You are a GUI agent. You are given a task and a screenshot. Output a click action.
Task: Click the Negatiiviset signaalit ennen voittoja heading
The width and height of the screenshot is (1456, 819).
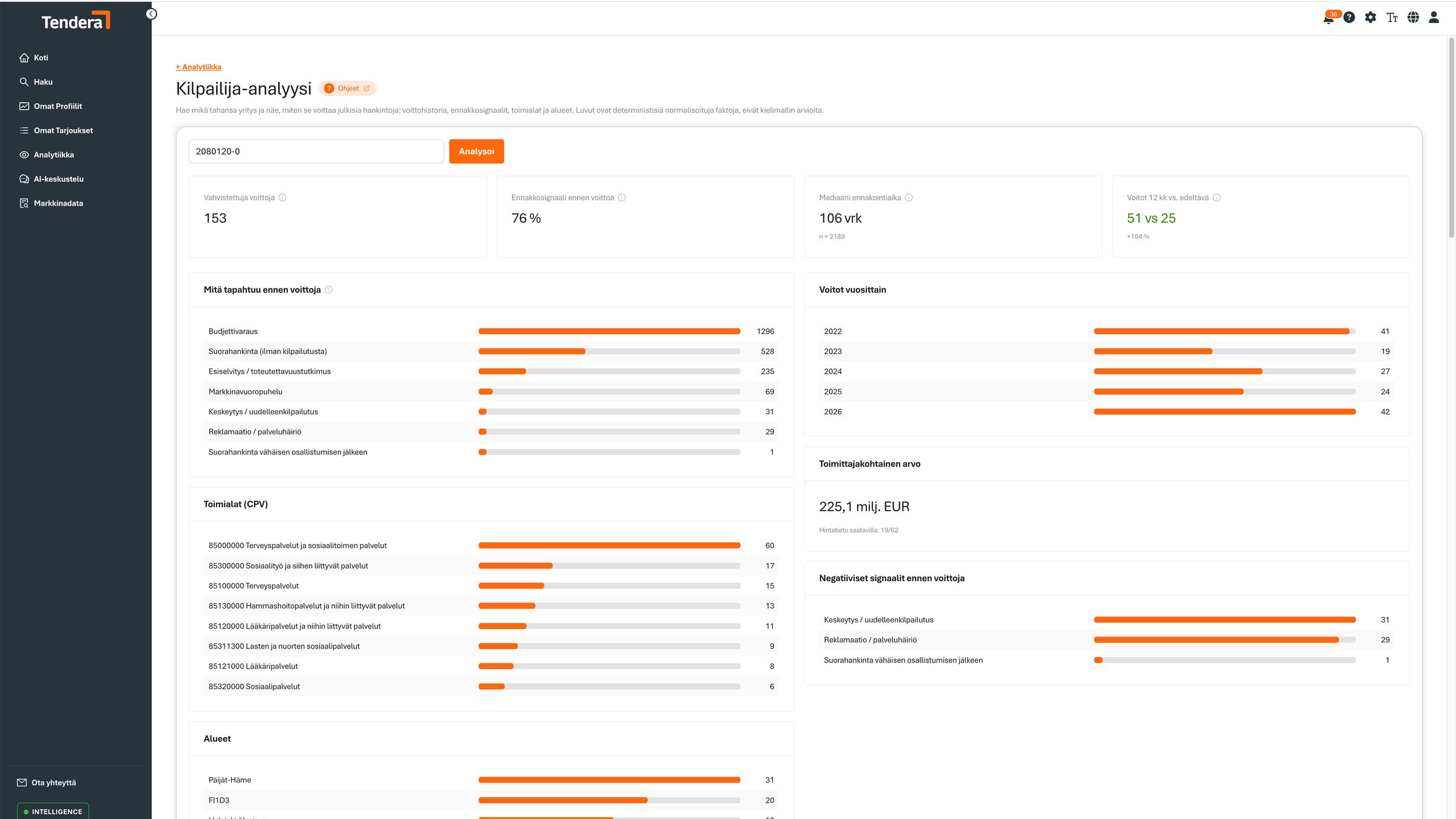click(891, 578)
